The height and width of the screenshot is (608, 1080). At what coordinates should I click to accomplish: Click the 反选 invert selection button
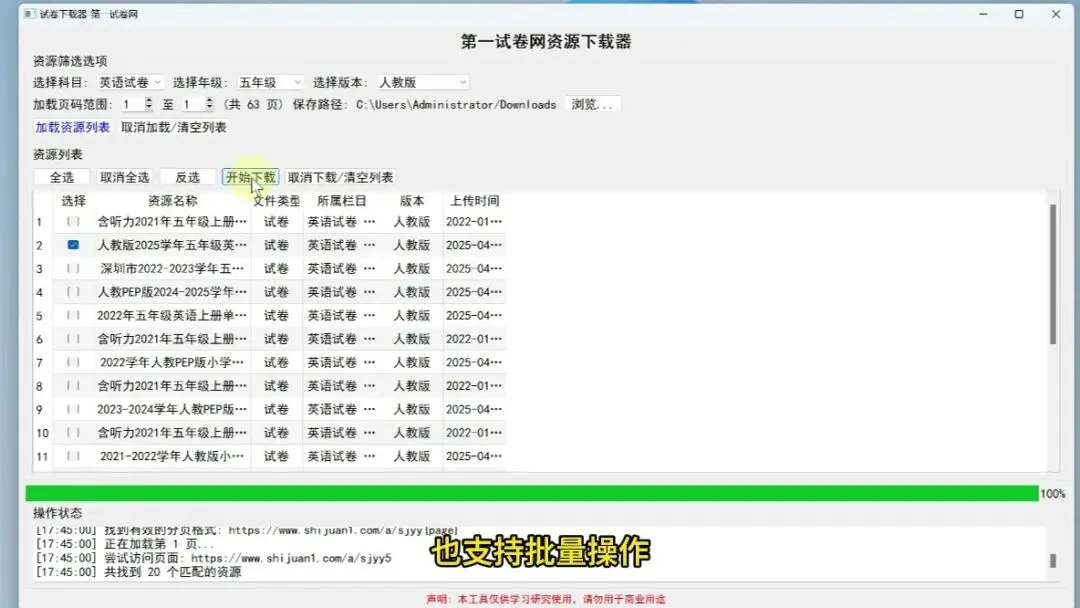187,178
